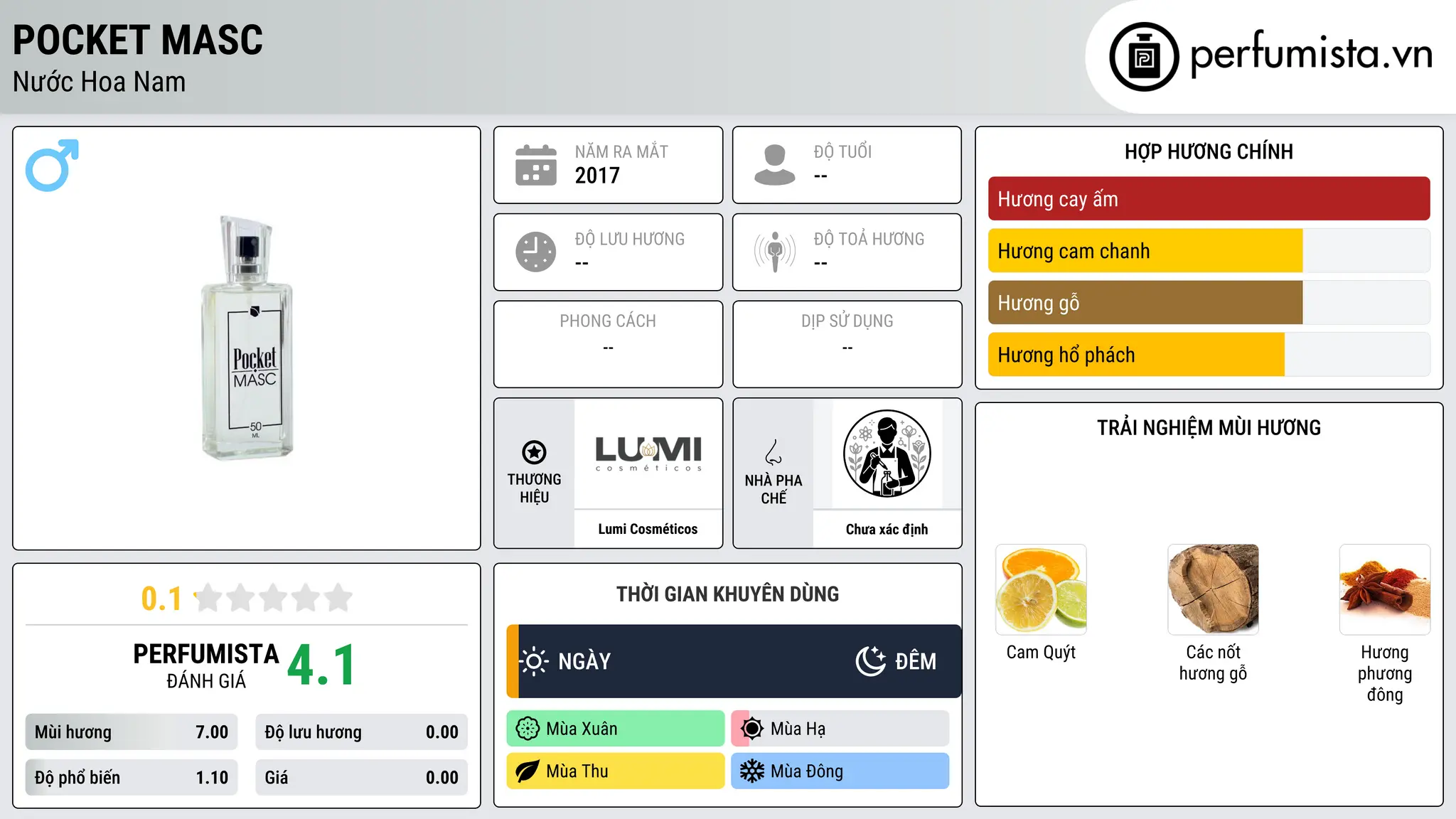Click the POCKET MASC title
The width and height of the screenshot is (1456, 819).
[138, 40]
